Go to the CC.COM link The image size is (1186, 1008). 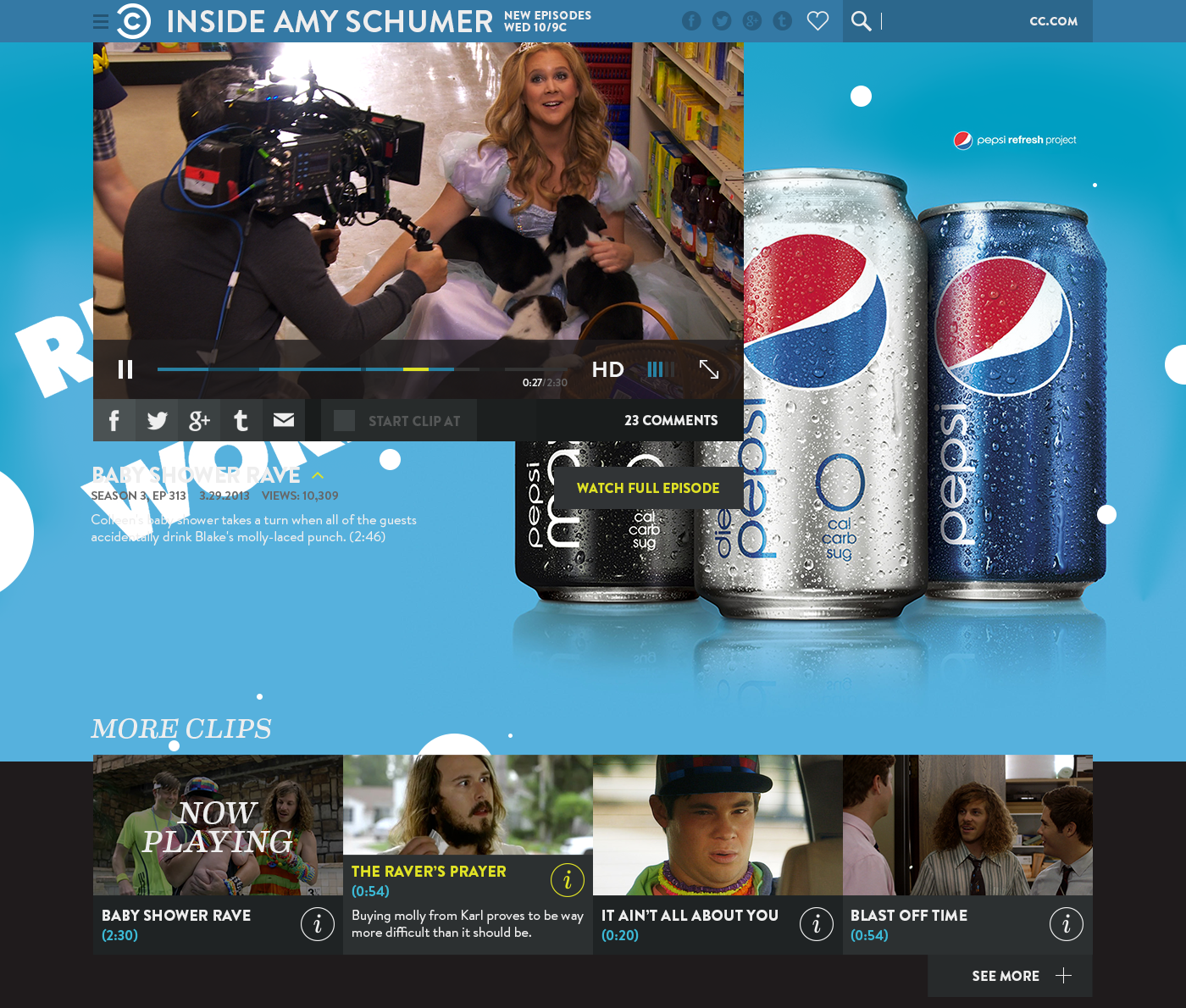coord(1054,21)
